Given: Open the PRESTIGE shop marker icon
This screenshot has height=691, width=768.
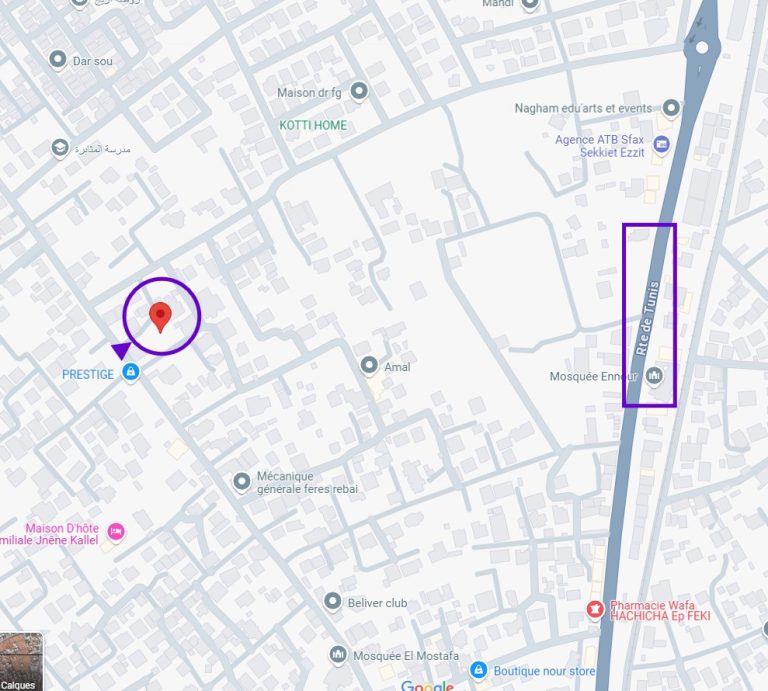Looking at the screenshot, I should click(130, 372).
